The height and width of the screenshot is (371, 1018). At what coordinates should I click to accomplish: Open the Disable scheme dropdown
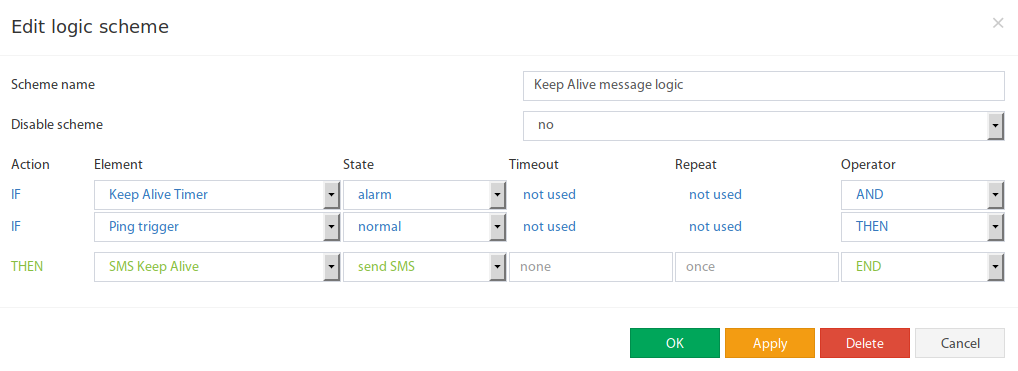[764, 126]
